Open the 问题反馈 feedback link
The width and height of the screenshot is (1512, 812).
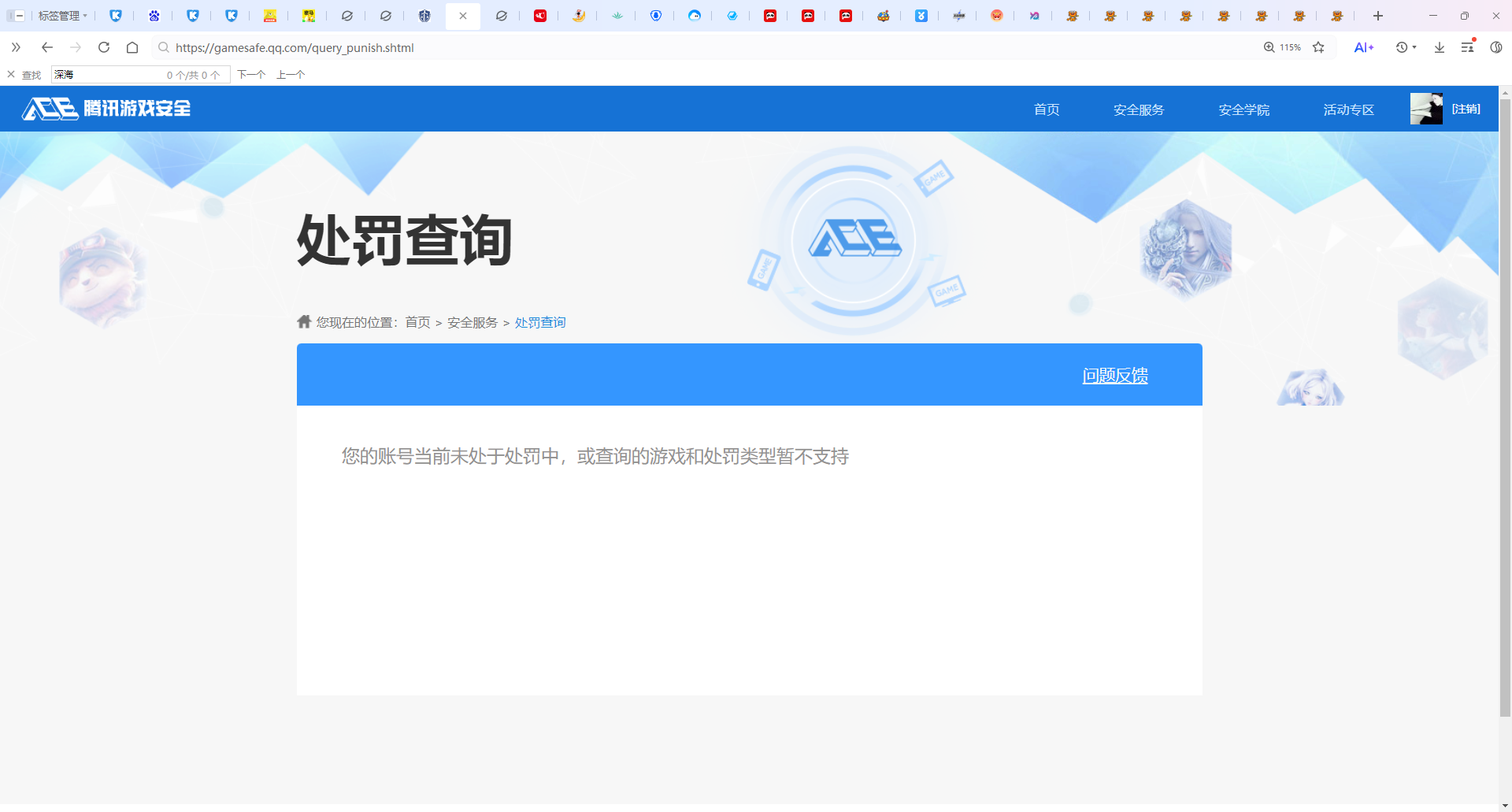coord(1115,376)
